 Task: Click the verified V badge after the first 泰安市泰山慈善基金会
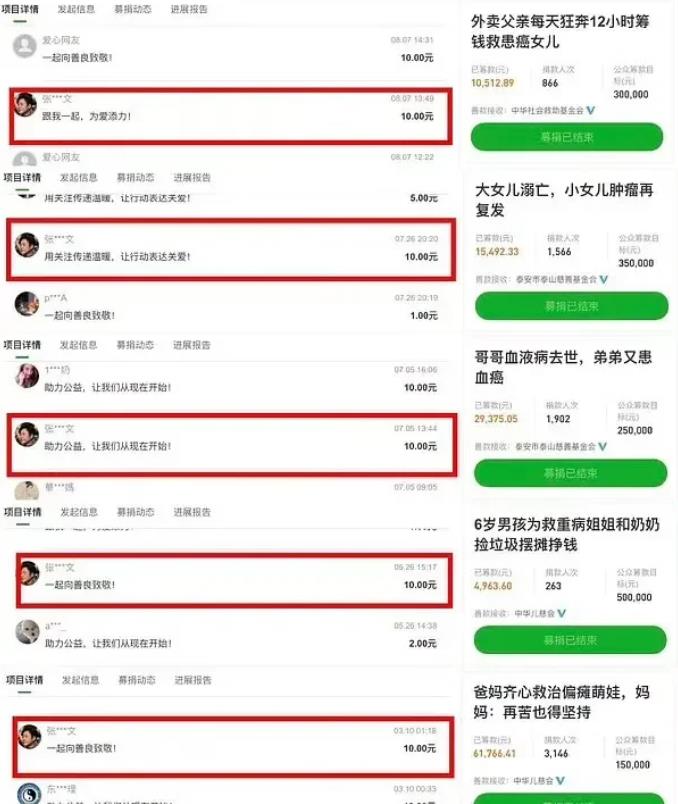tap(604, 279)
